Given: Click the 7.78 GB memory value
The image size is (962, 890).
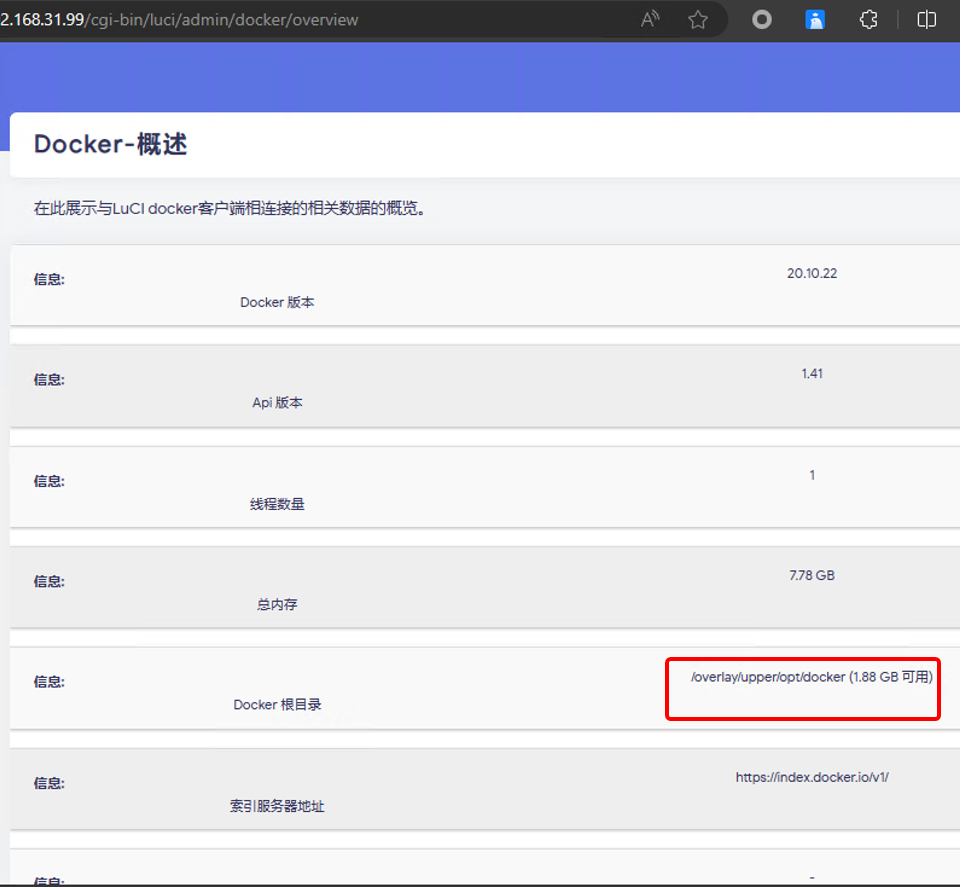Looking at the screenshot, I should click(811, 575).
